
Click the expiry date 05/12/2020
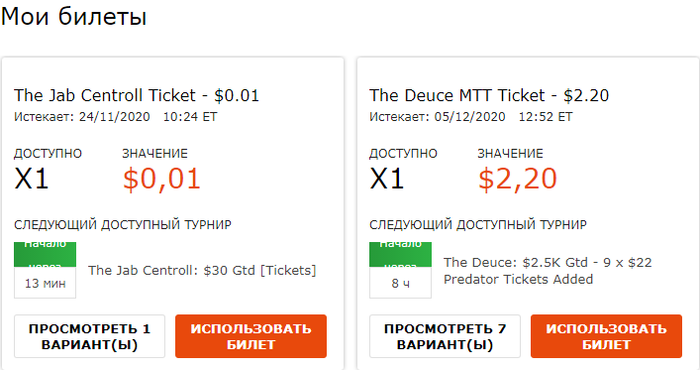coord(470,117)
